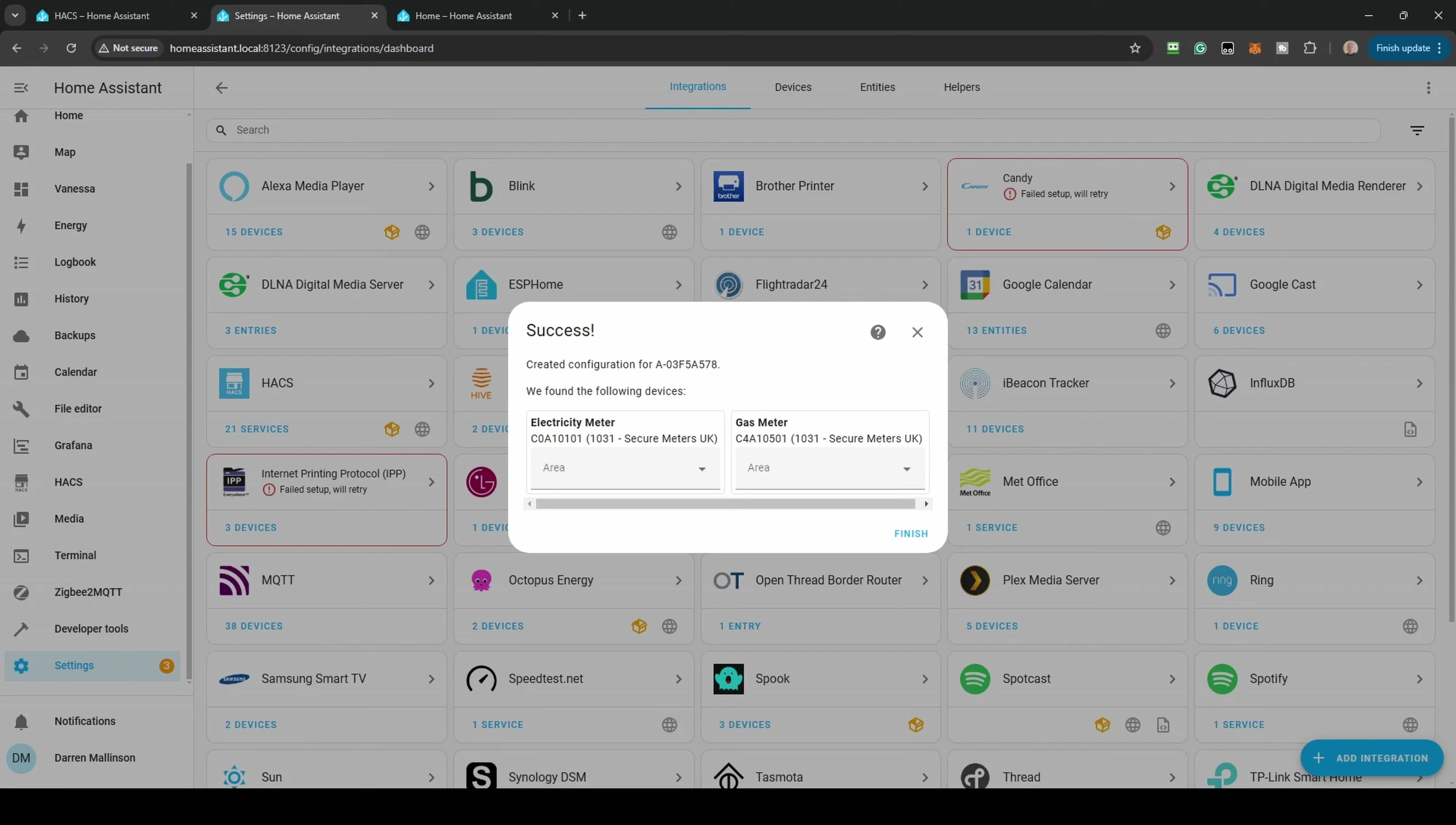Click the custom integration box icon on Candy card
The height and width of the screenshot is (825, 1456).
pos(1163,232)
